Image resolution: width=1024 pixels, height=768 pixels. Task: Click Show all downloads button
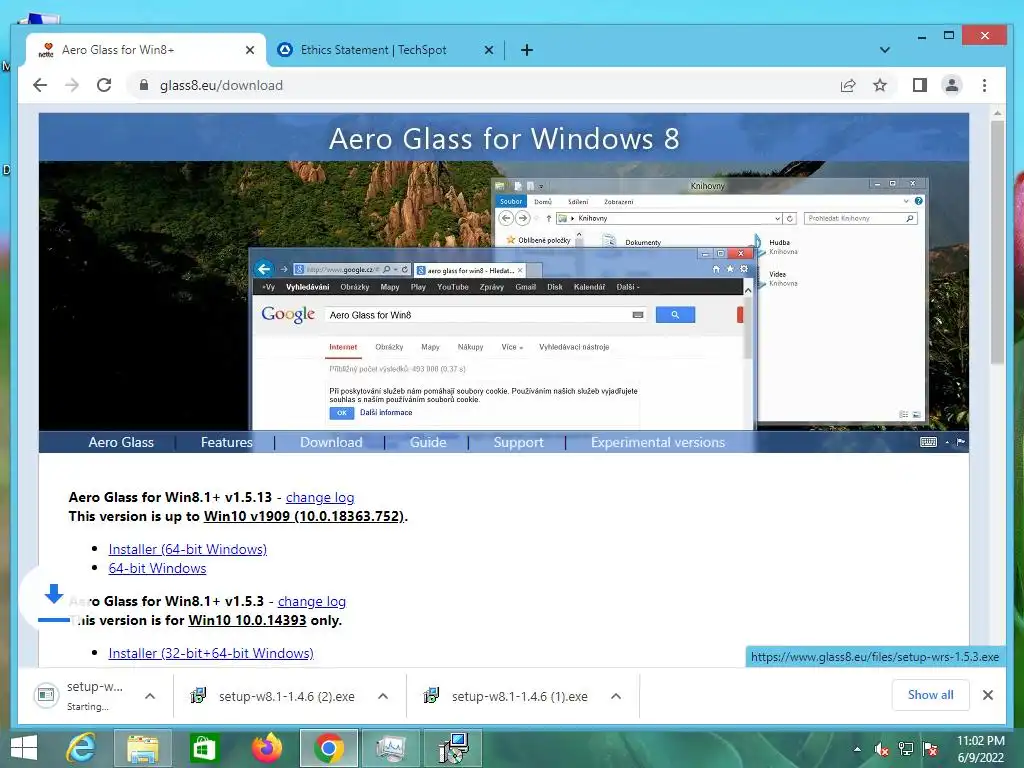click(930, 695)
